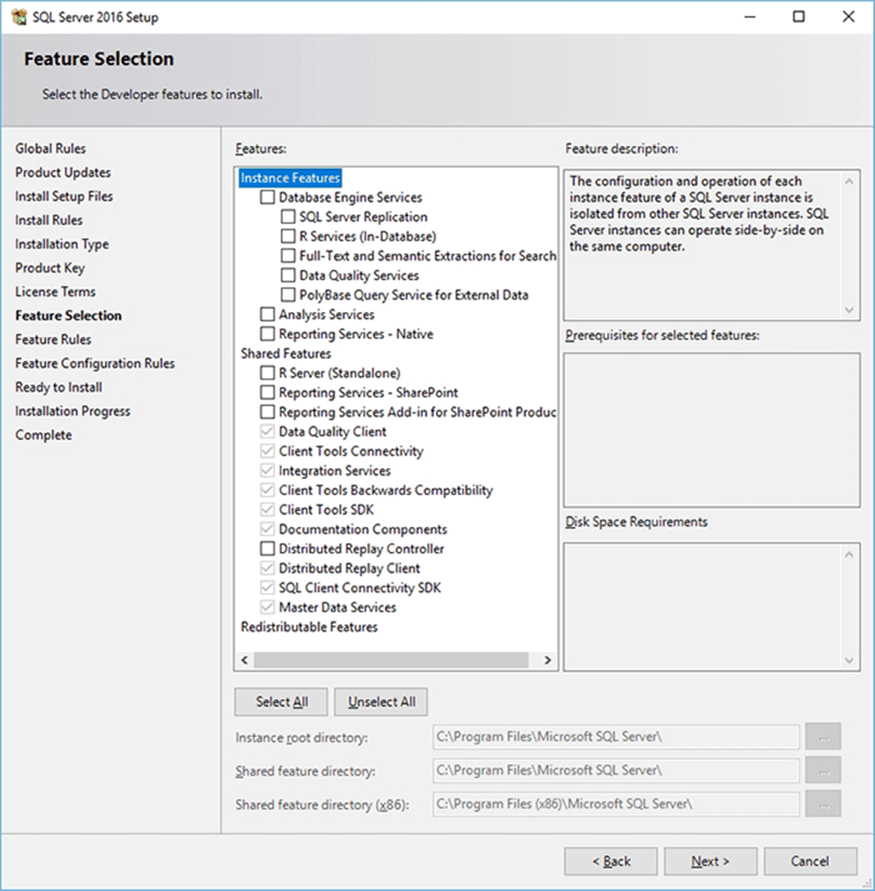Click Product Updates step in sidebar
Screen dimensions: 875x891
point(63,172)
